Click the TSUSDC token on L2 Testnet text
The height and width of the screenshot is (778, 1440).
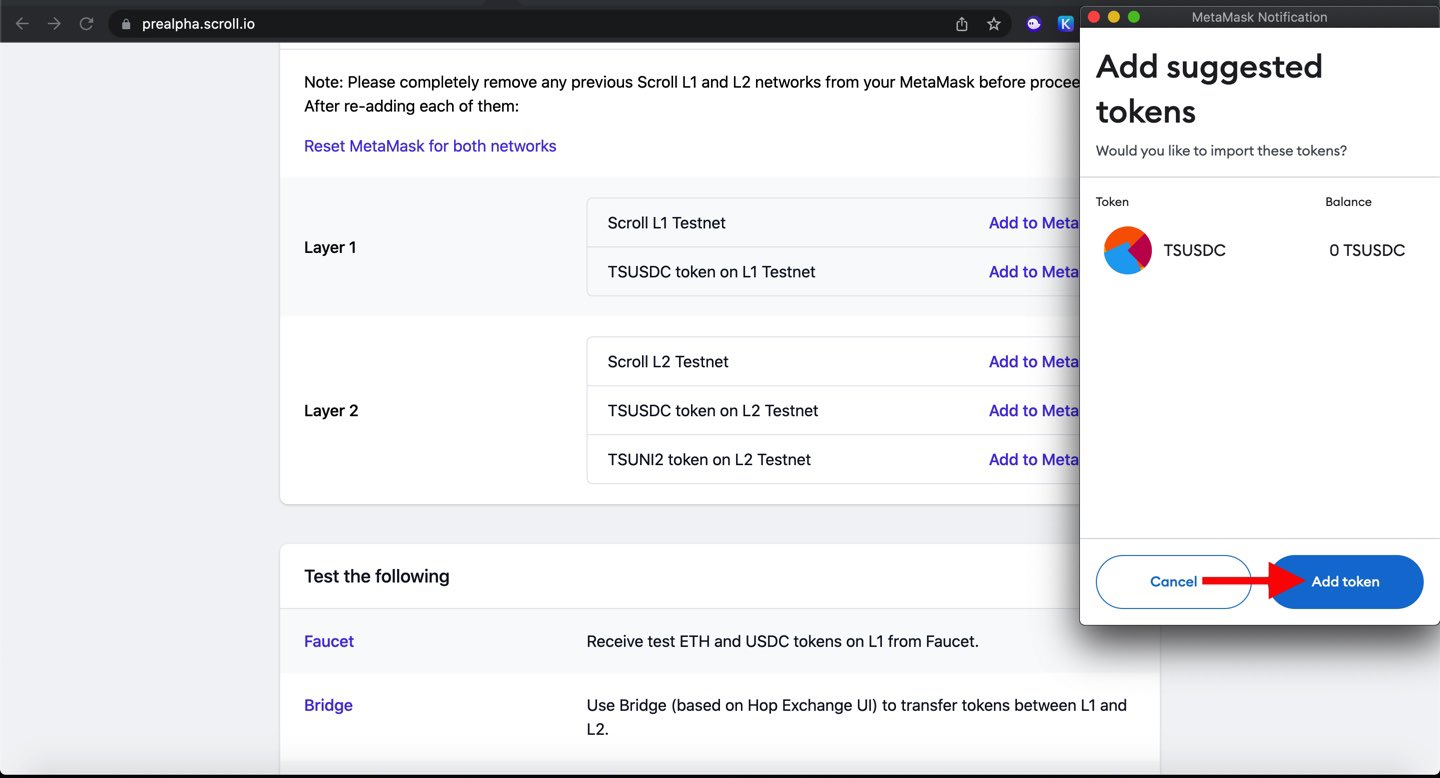713,411
